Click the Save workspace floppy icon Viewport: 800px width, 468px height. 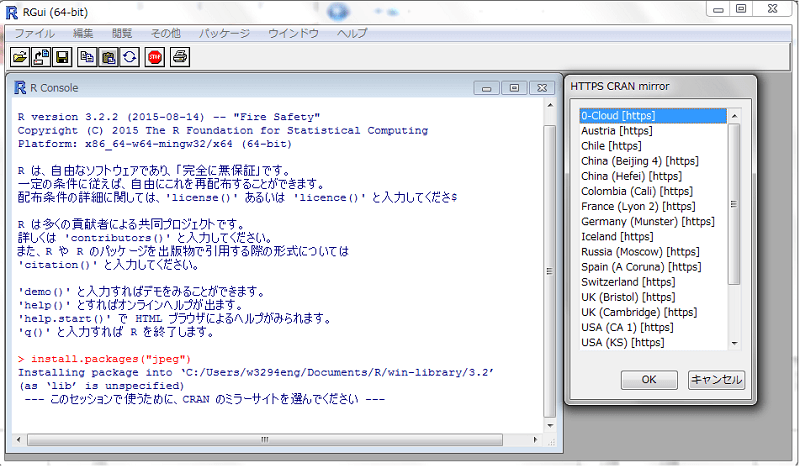(62, 57)
